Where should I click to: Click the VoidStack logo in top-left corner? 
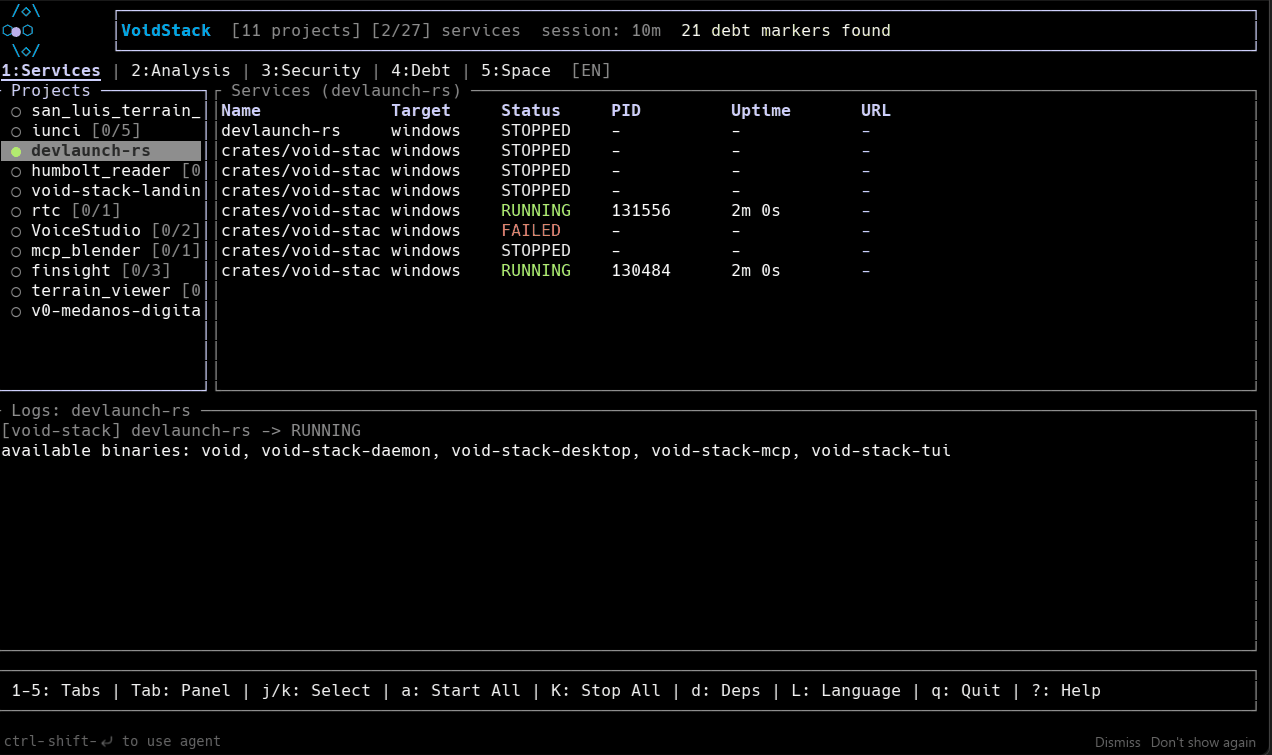pyautogui.click(x=21, y=30)
